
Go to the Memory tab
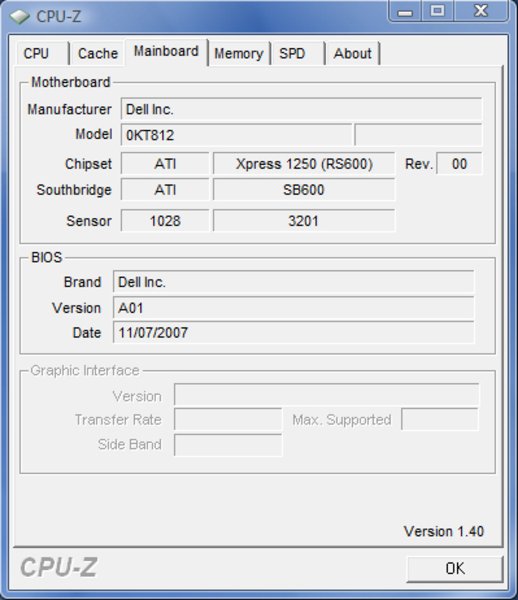tap(239, 53)
